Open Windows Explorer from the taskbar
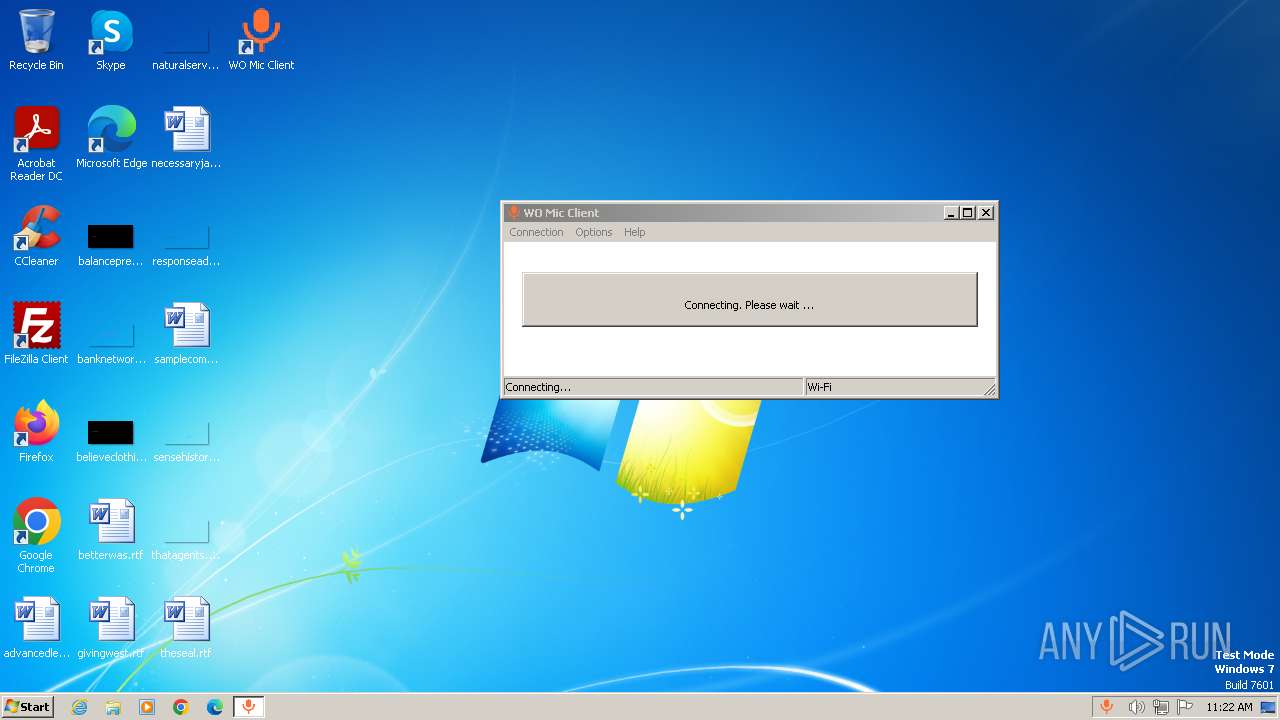This screenshot has height=720, width=1280. (x=113, y=707)
